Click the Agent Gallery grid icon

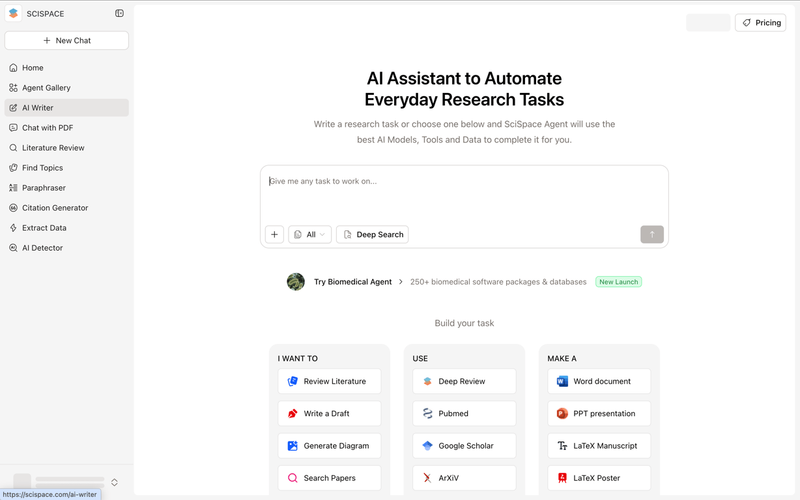(13, 88)
